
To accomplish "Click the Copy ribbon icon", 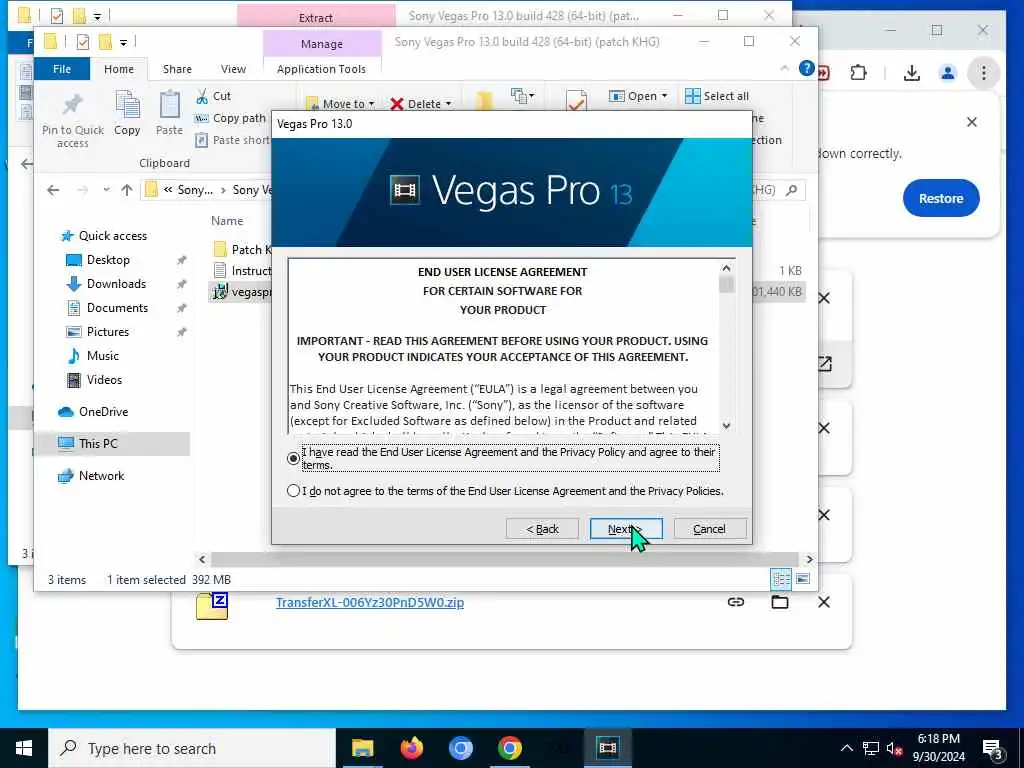I will coord(127,104).
